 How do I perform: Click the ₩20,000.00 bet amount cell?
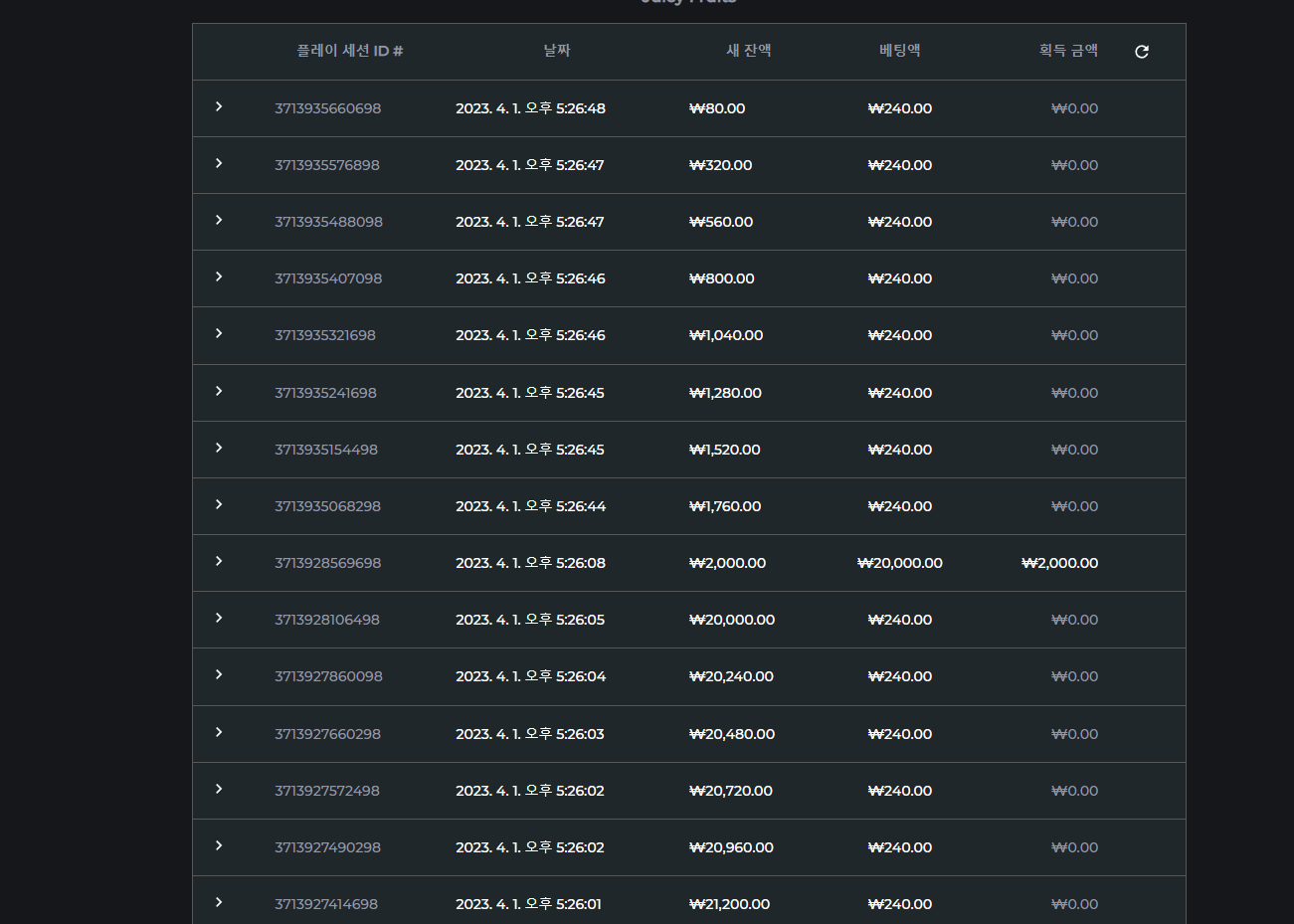[900, 563]
